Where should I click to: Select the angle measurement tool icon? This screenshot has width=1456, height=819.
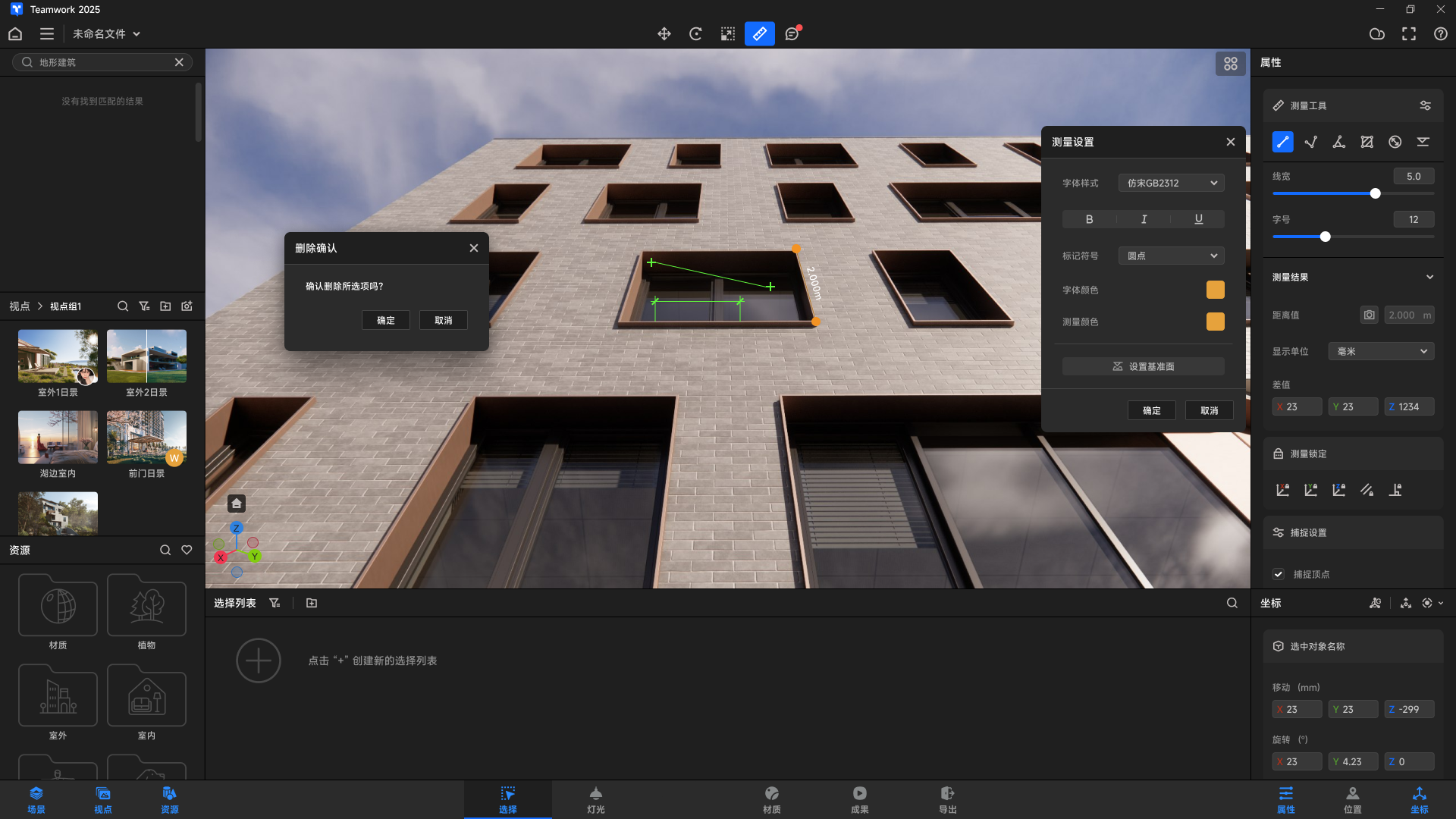[1338, 142]
